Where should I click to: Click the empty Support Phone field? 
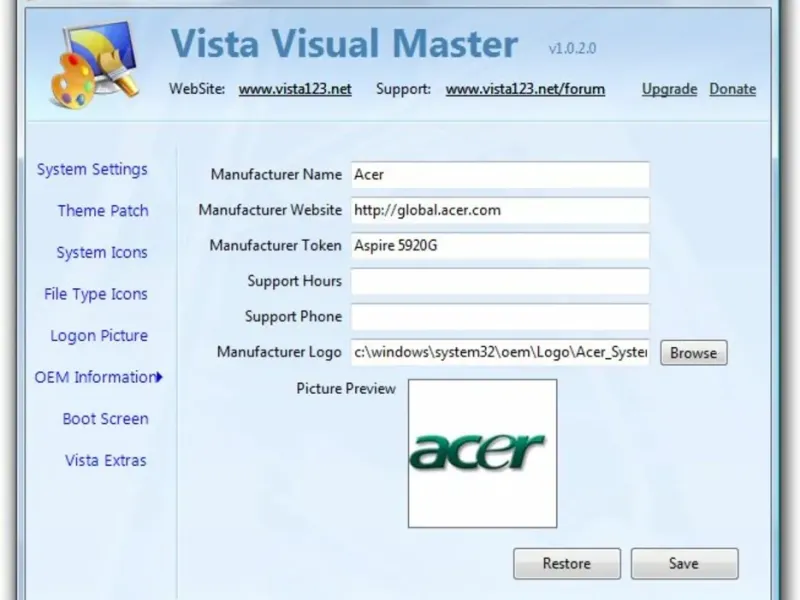500,317
